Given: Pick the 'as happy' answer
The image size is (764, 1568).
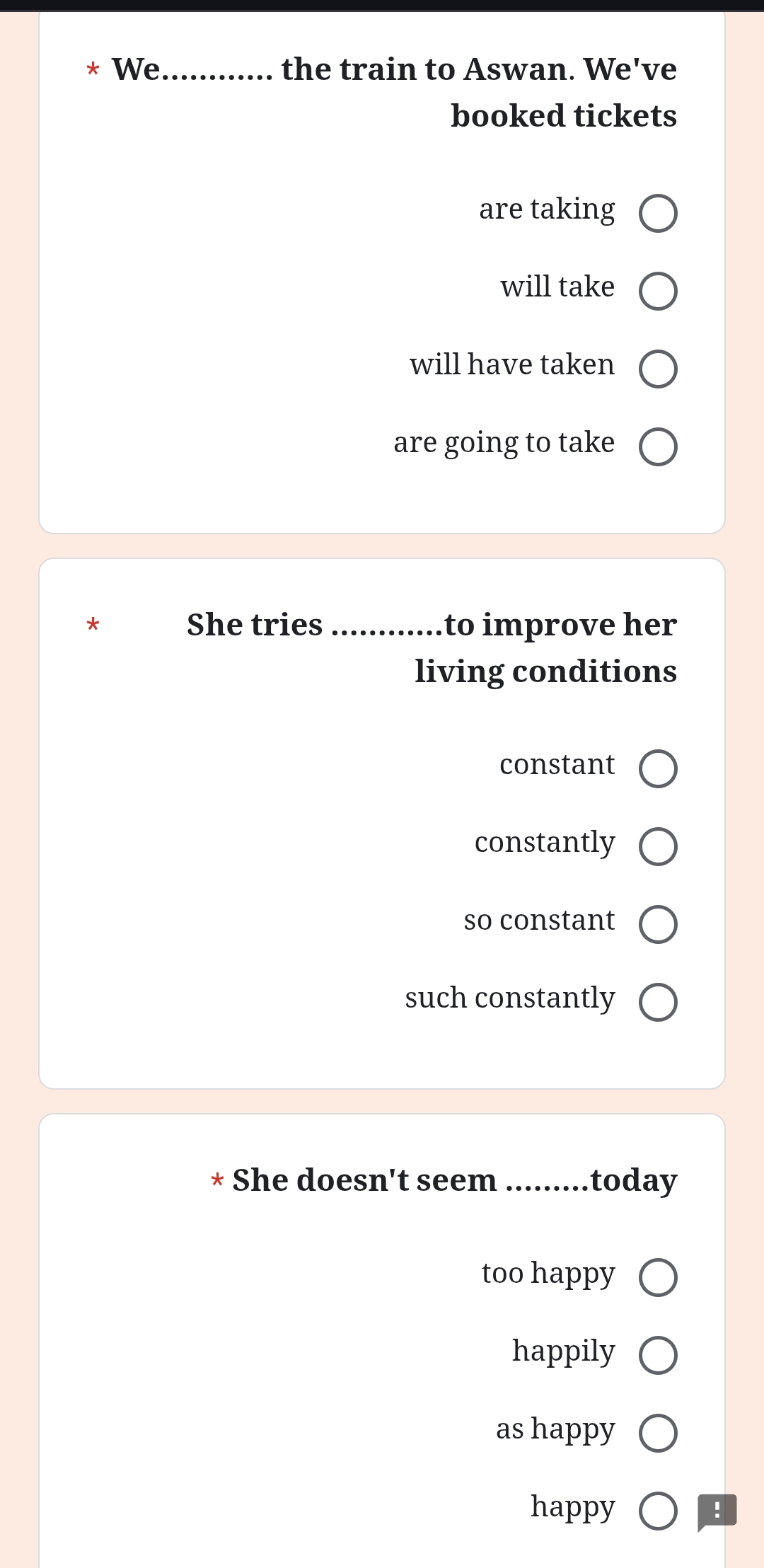Looking at the screenshot, I should [658, 1433].
